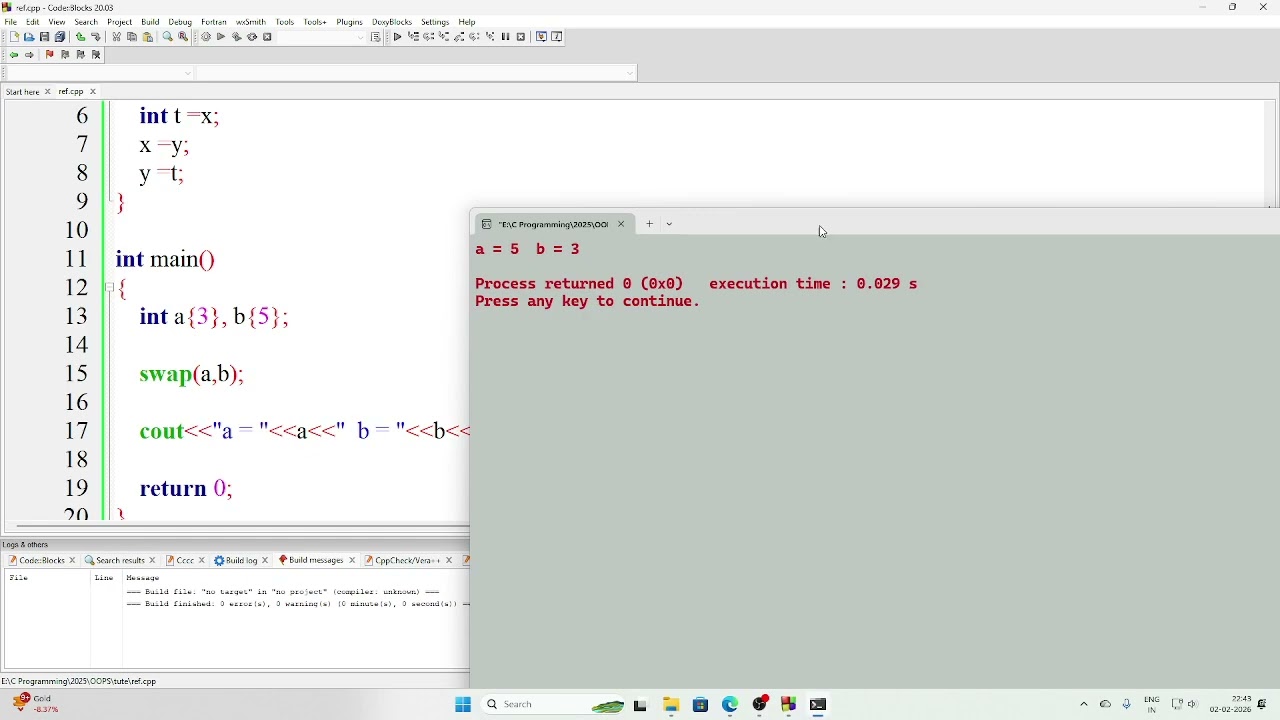Open the CppCheck/Vera++ log tab
Image resolution: width=1280 pixels, height=720 pixels.
(x=404, y=563)
